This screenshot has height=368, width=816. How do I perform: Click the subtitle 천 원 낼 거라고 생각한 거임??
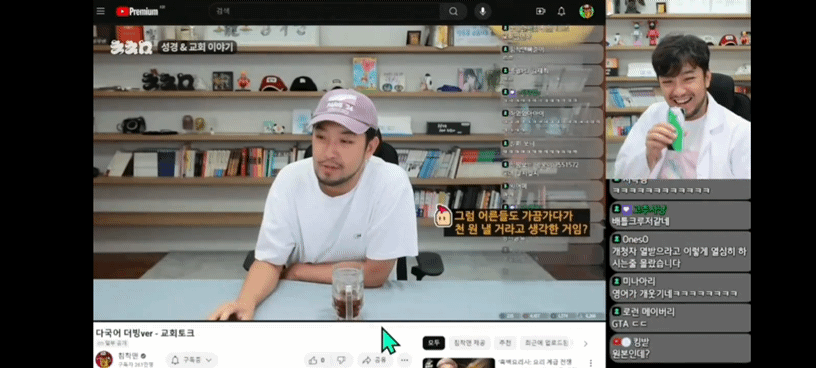520,230
